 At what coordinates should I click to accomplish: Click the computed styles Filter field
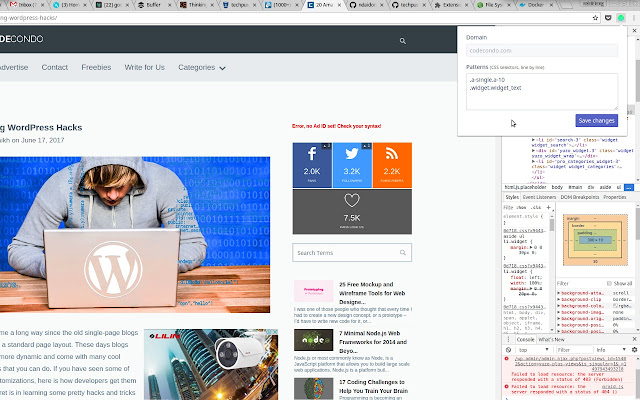(580, 283)
